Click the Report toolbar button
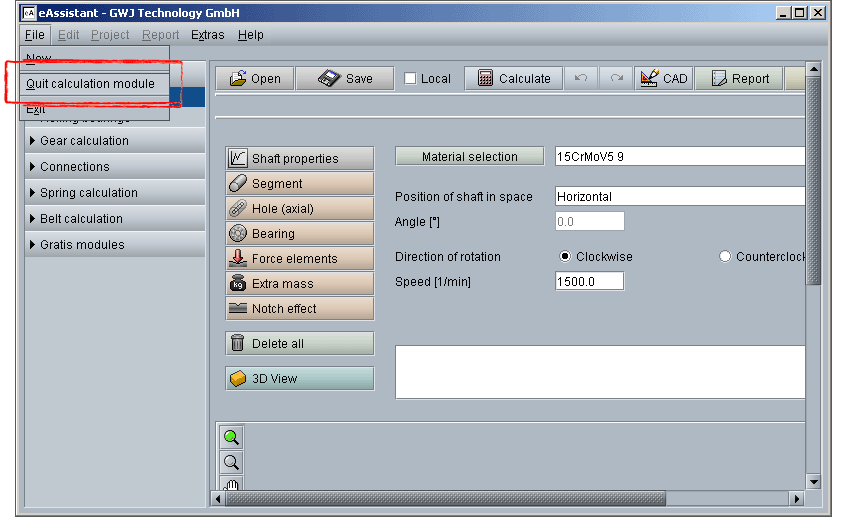847x532 pixels. click(x=739, y=79)
